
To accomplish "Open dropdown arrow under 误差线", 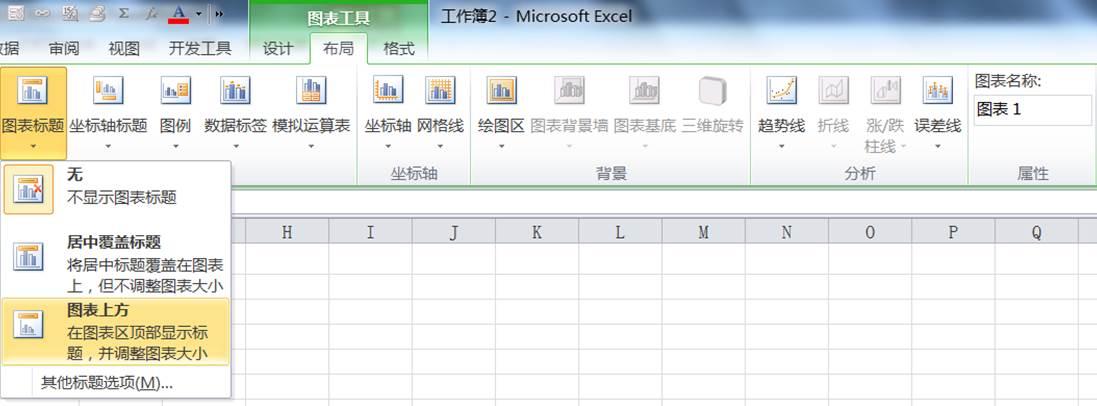I will coord(937,146).
